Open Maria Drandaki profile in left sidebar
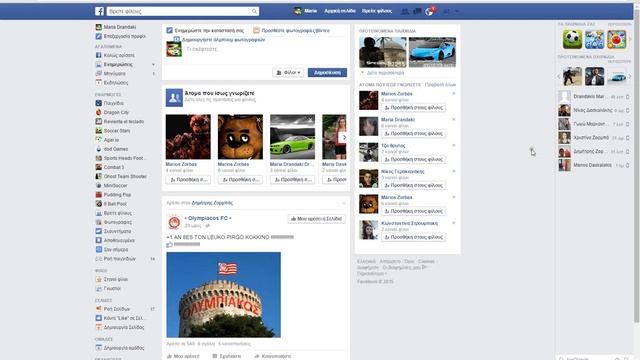 (116, 27)
